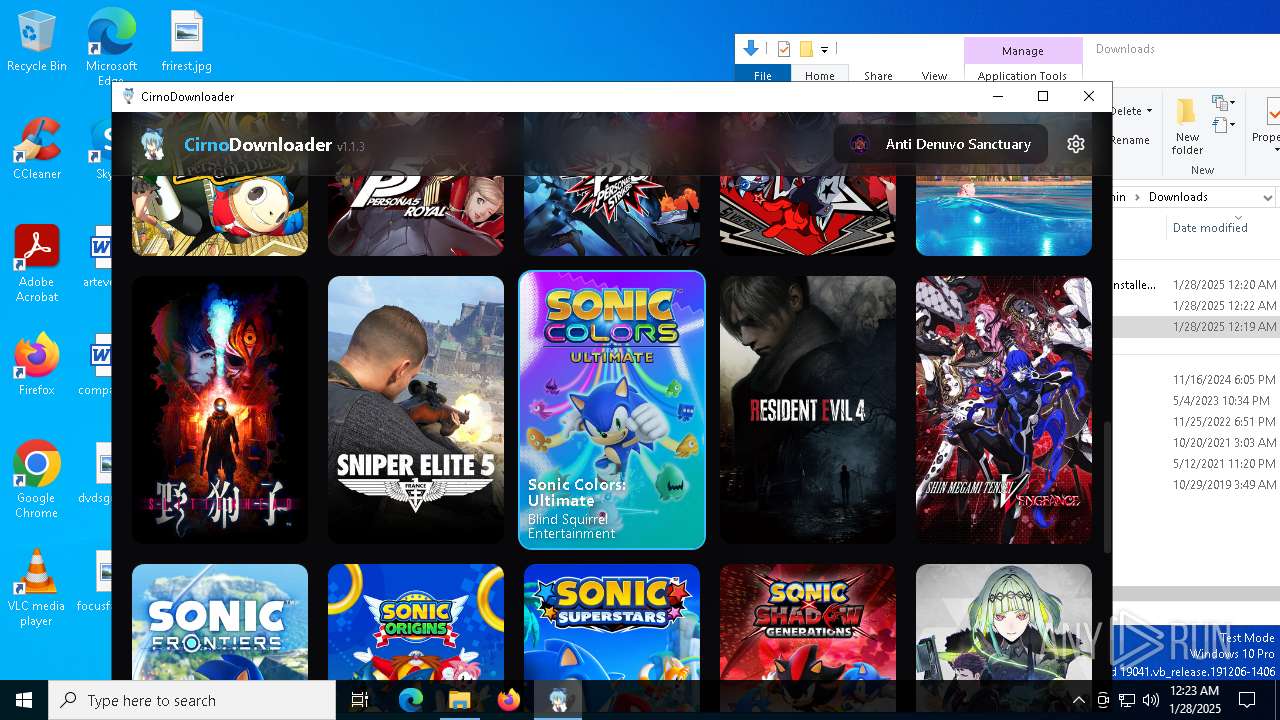Select Firefox desktop shortcut
The width and height of the screenshot is (1280, 720).
click(x=37, y=364)
